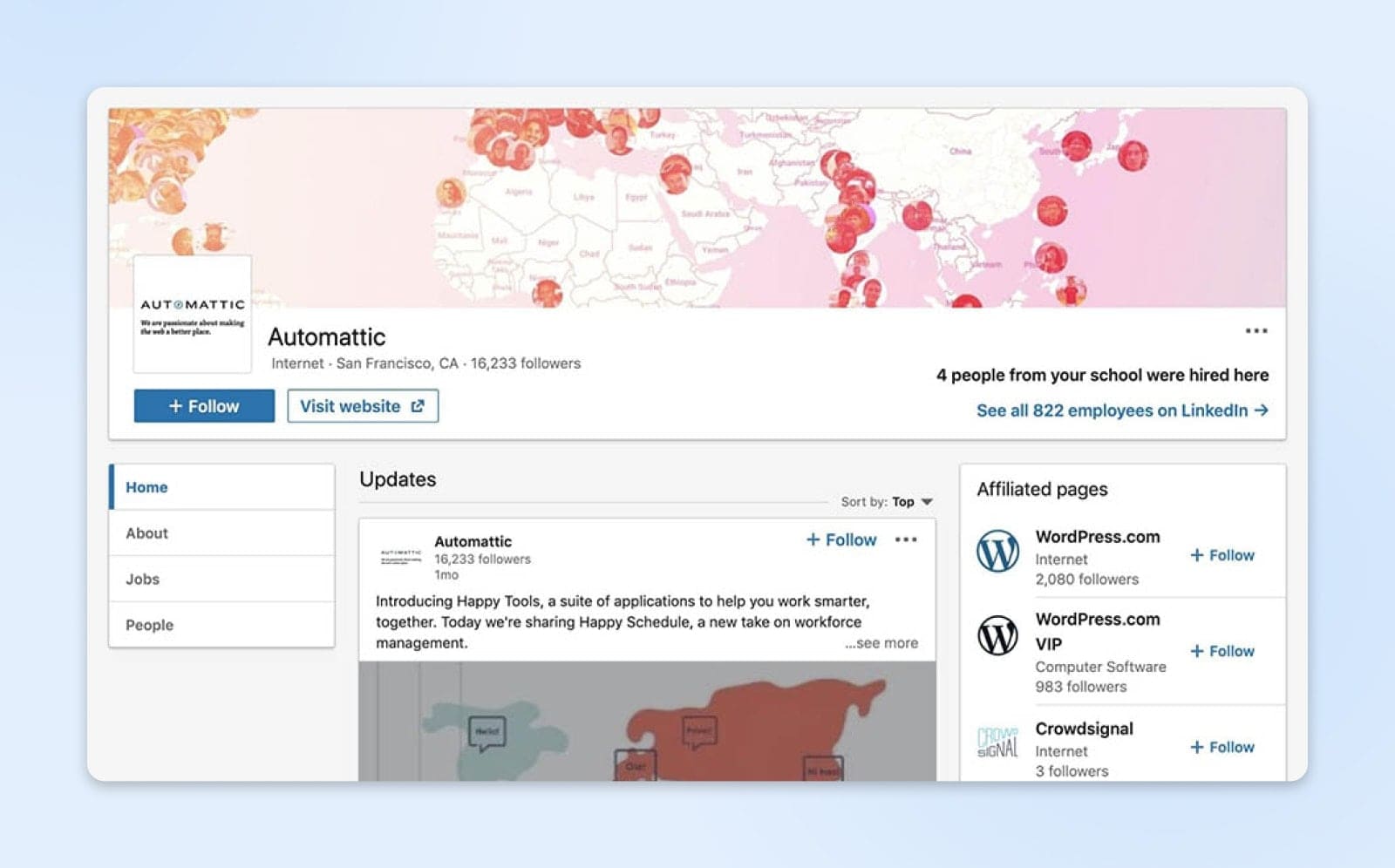The height and width of the screenshot is (868, 1395).
Task: Click the Automattic company logo
Action: tap(193, 315)
